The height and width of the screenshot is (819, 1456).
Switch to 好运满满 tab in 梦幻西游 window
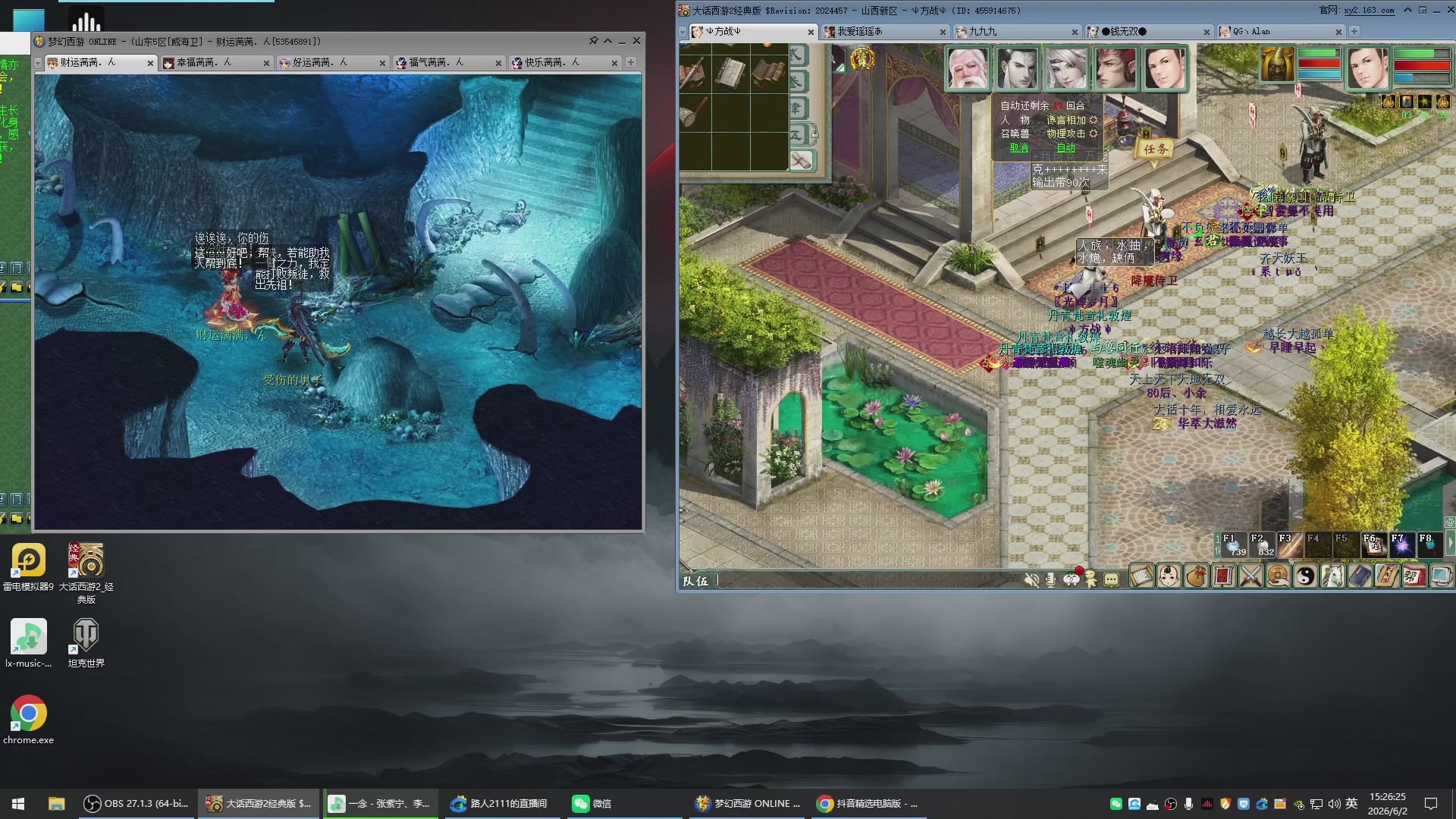click(333, 63)
